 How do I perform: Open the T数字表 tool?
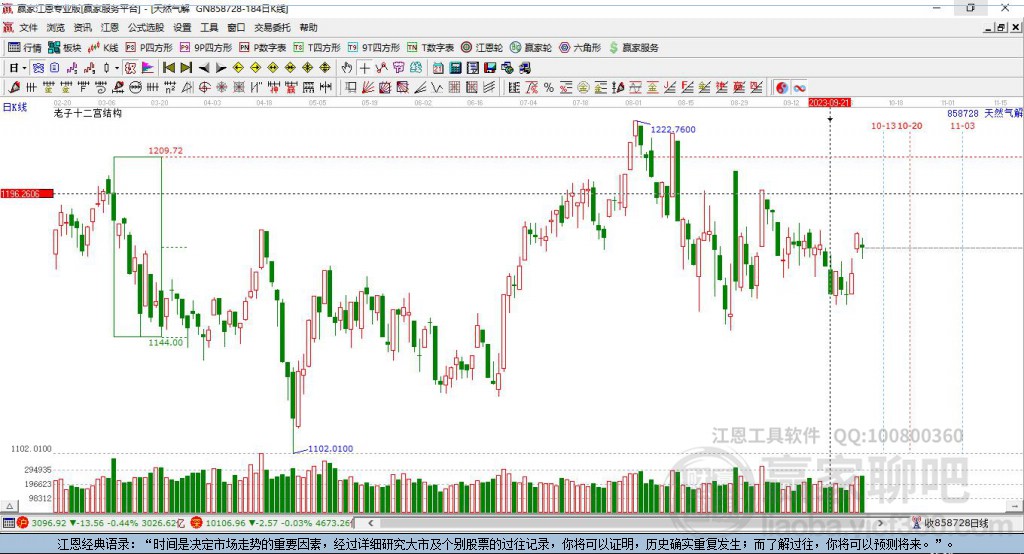pyautogui.click(x=430, y=48)
